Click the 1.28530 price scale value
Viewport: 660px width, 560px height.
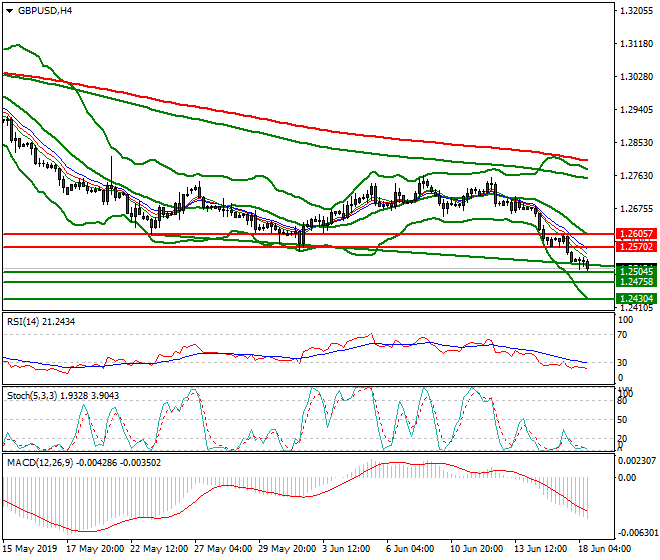coord(636,143)
